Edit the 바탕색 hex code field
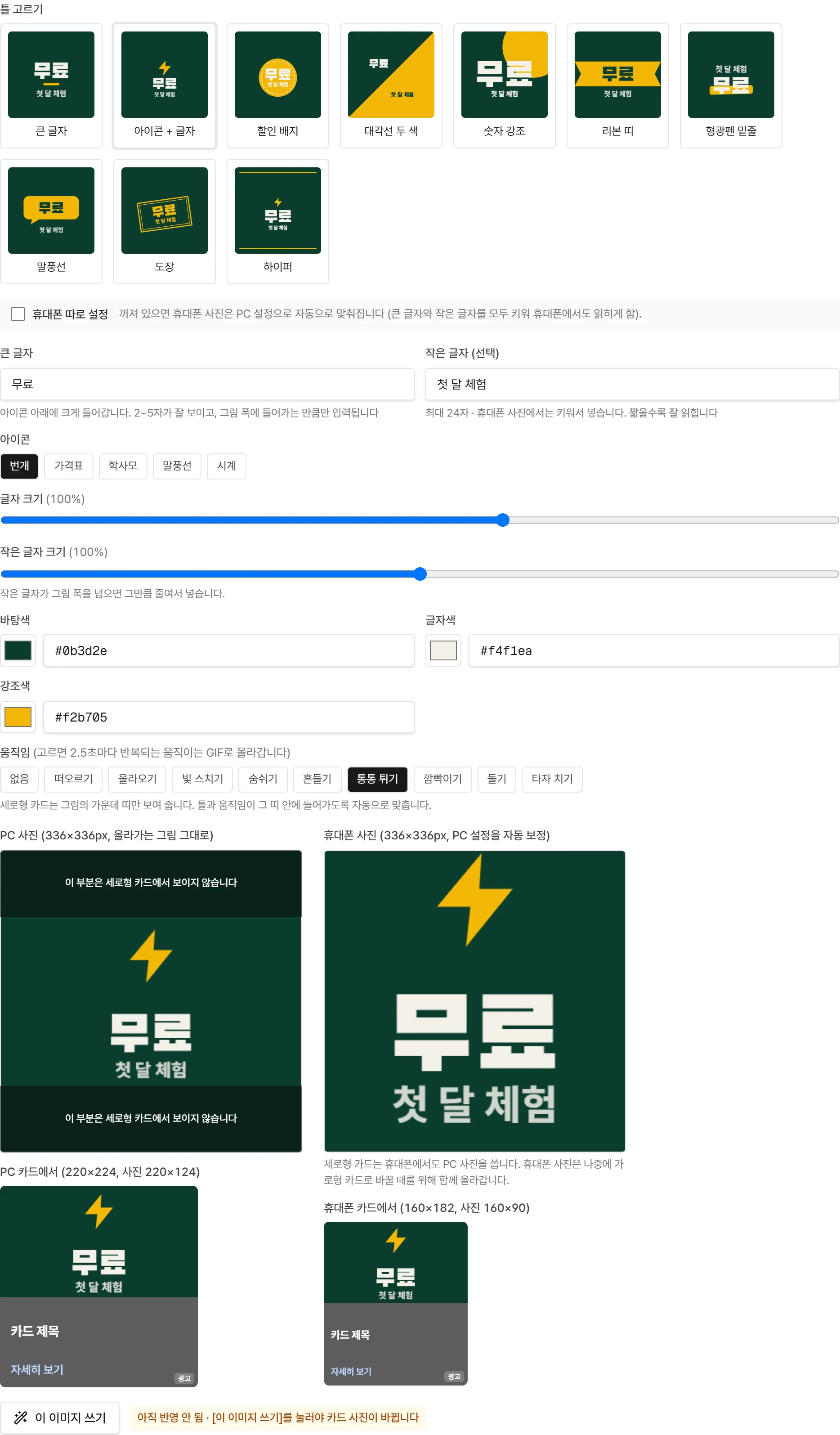Image resolution: width=840 pixels, height=1435 pixels. tap(229, 650)
